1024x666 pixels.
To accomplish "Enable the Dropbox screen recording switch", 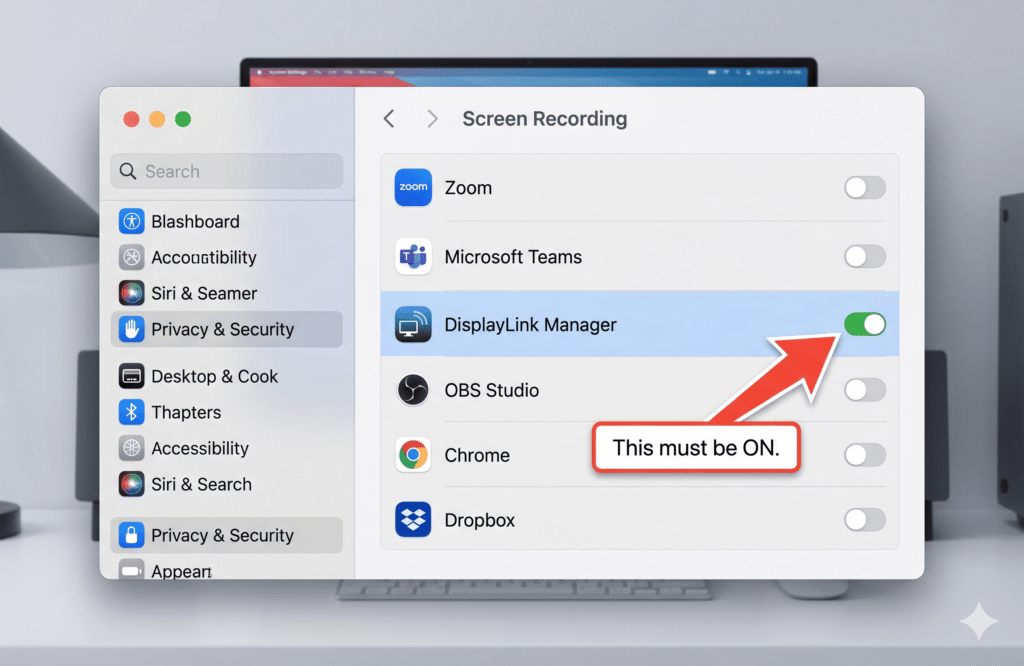I will point(865,520).
